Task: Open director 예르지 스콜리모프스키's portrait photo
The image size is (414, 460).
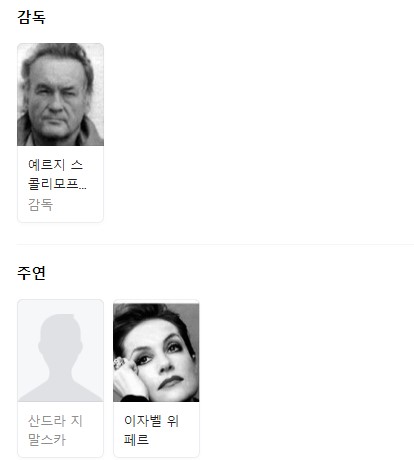Action: point(60,95)
